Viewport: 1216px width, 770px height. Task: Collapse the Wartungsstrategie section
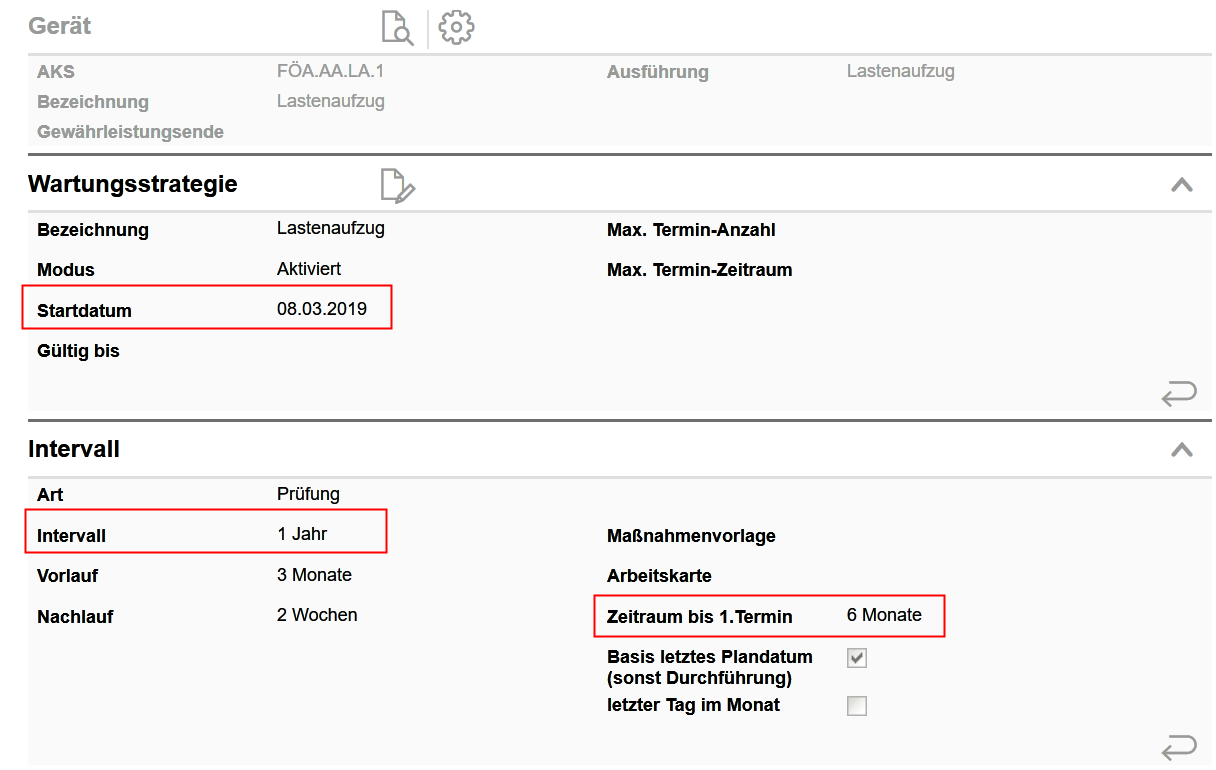[x=1181, y=185]
